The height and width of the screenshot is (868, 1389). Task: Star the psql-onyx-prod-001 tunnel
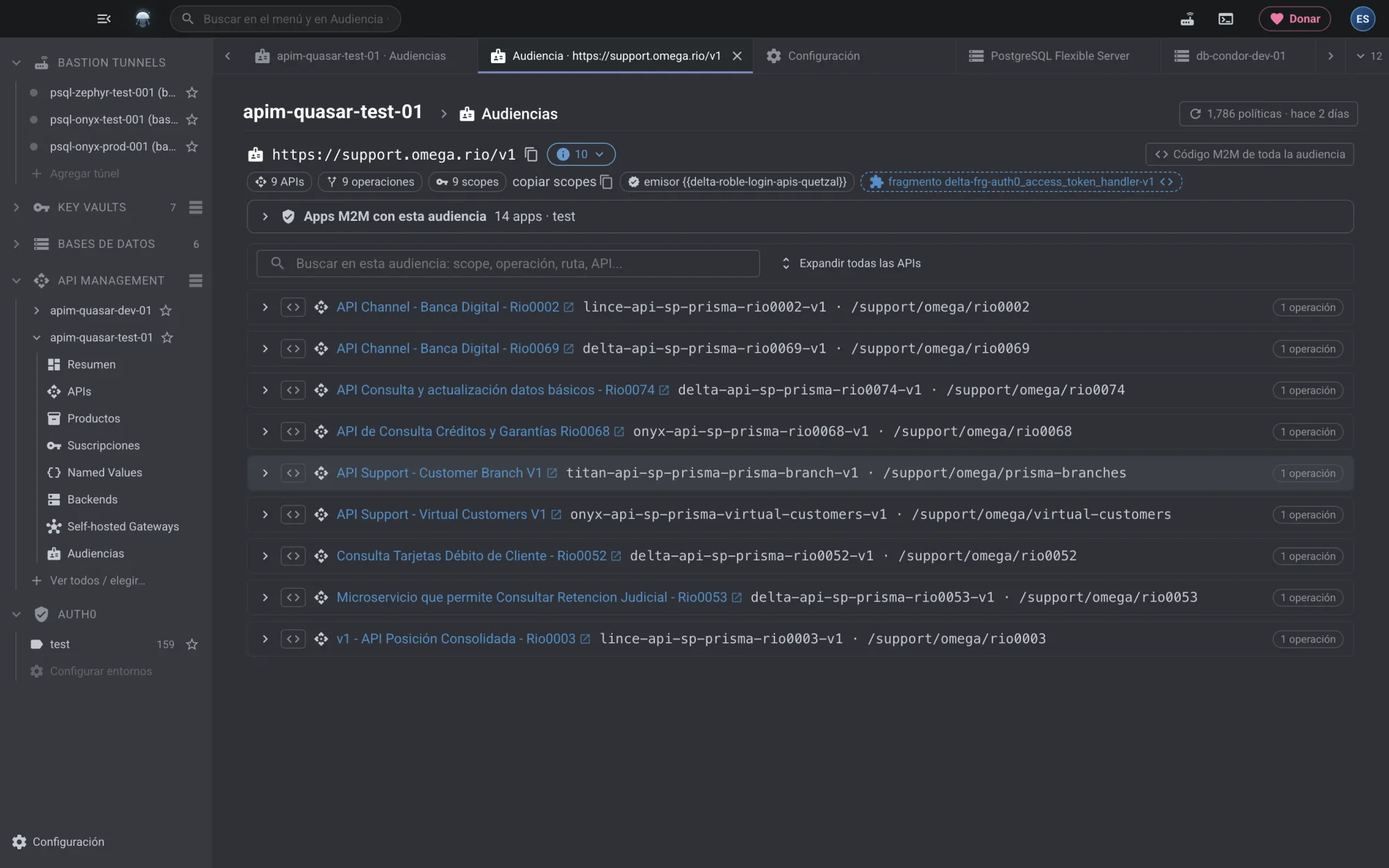192,147
